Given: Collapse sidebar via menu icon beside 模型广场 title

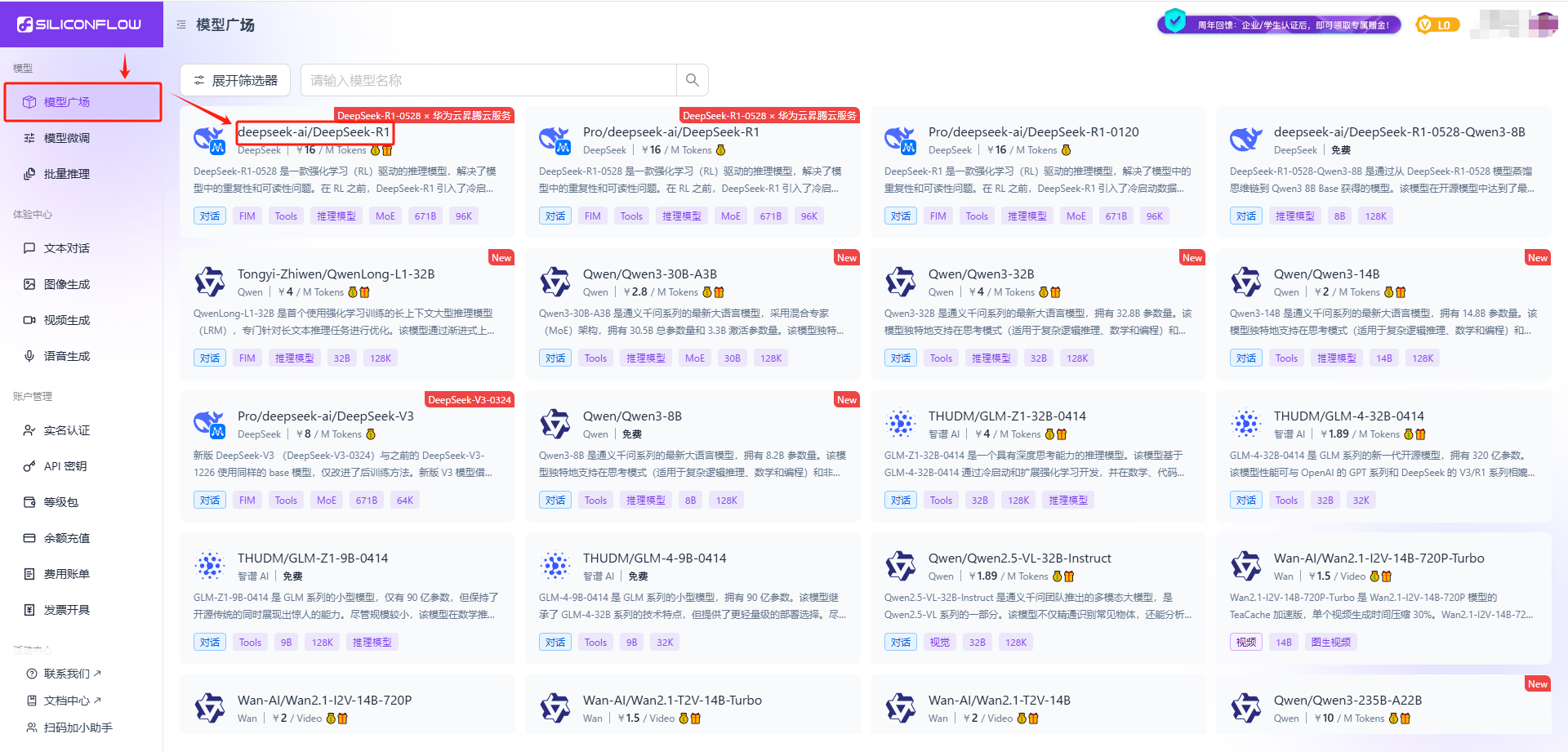Looking at the screenshot, I should [181, 24].
